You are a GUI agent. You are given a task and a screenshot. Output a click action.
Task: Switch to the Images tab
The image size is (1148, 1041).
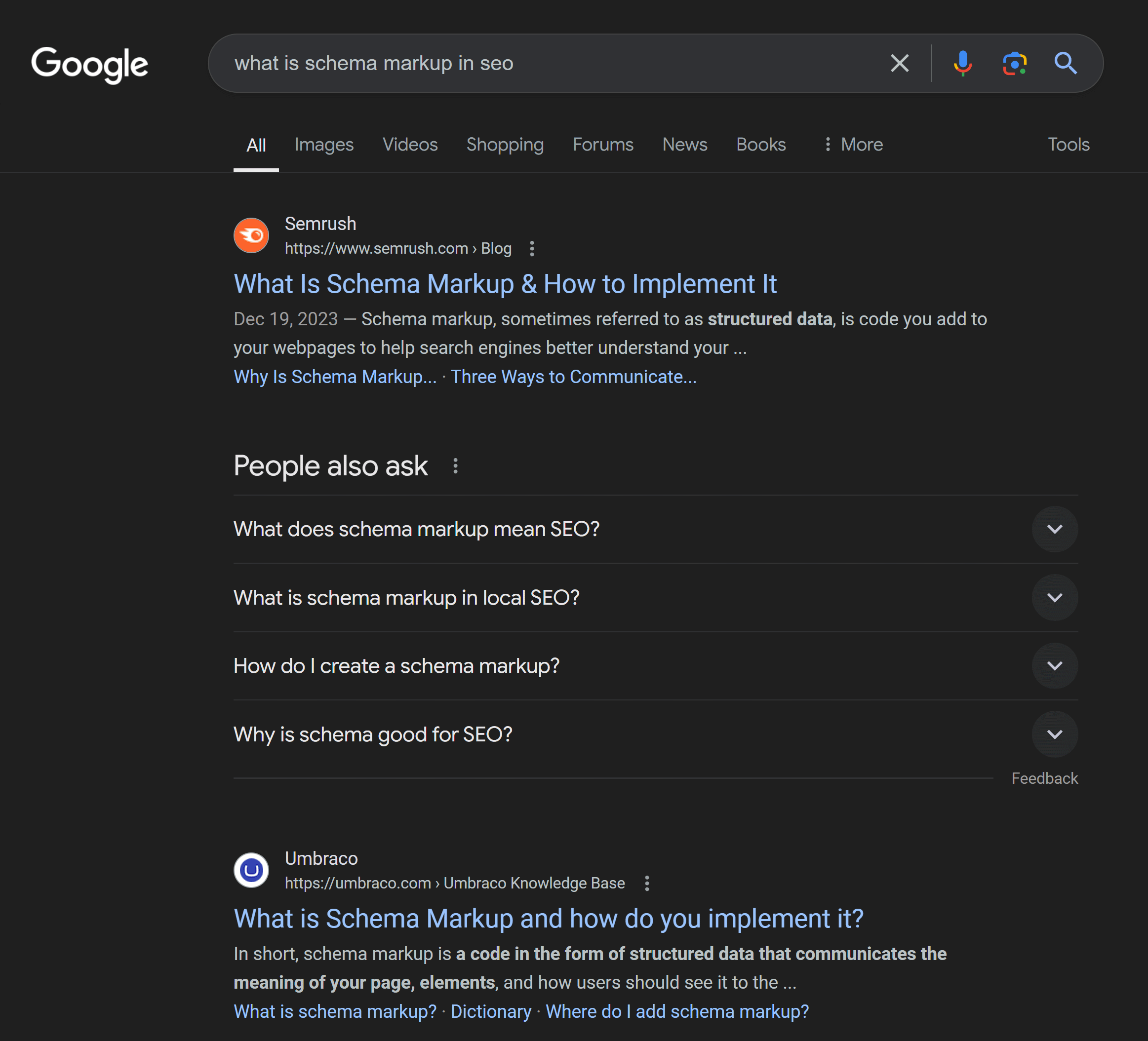click(x=324, y=144)
